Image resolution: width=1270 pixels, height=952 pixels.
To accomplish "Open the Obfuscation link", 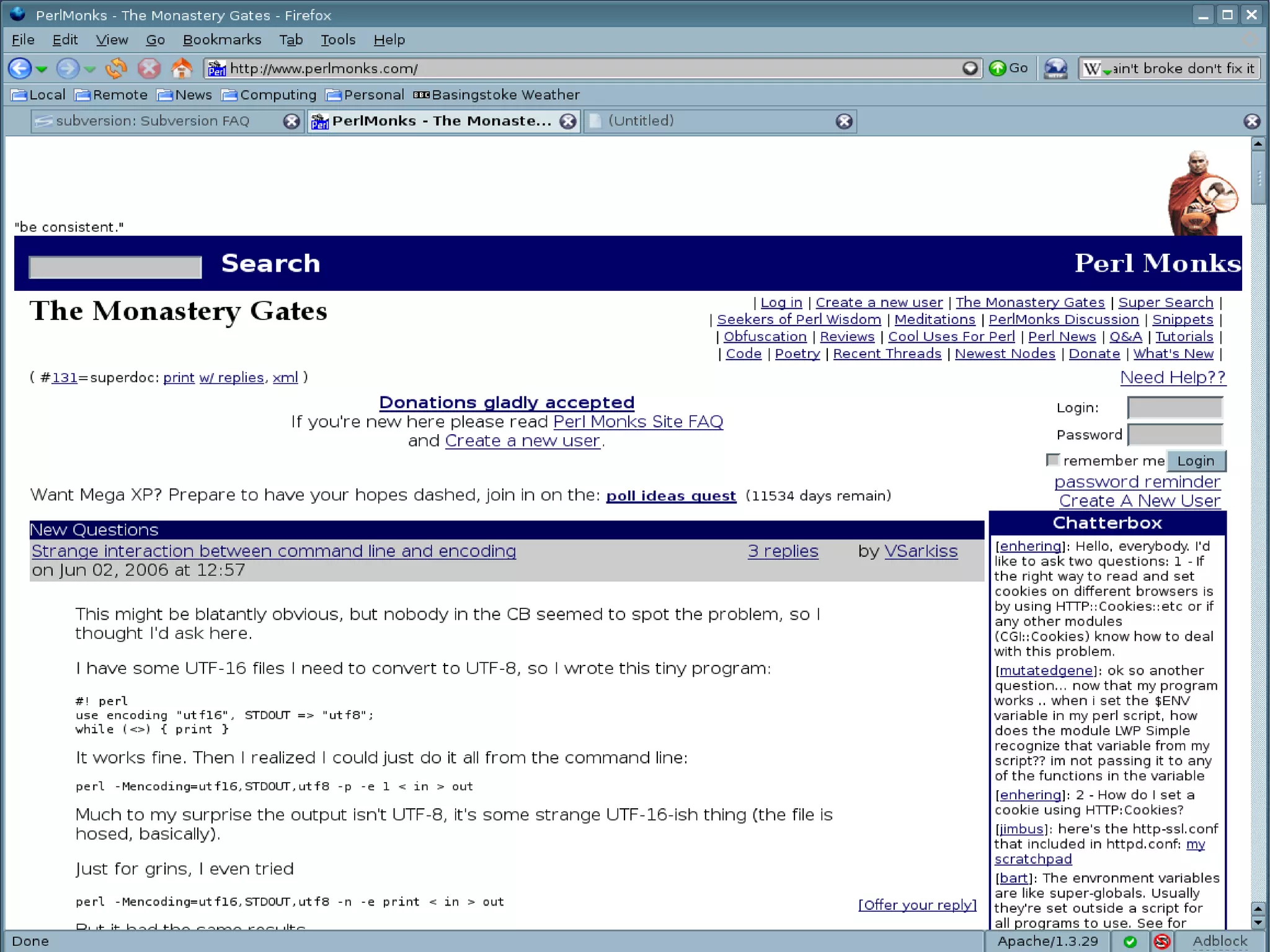I will 765,337.
